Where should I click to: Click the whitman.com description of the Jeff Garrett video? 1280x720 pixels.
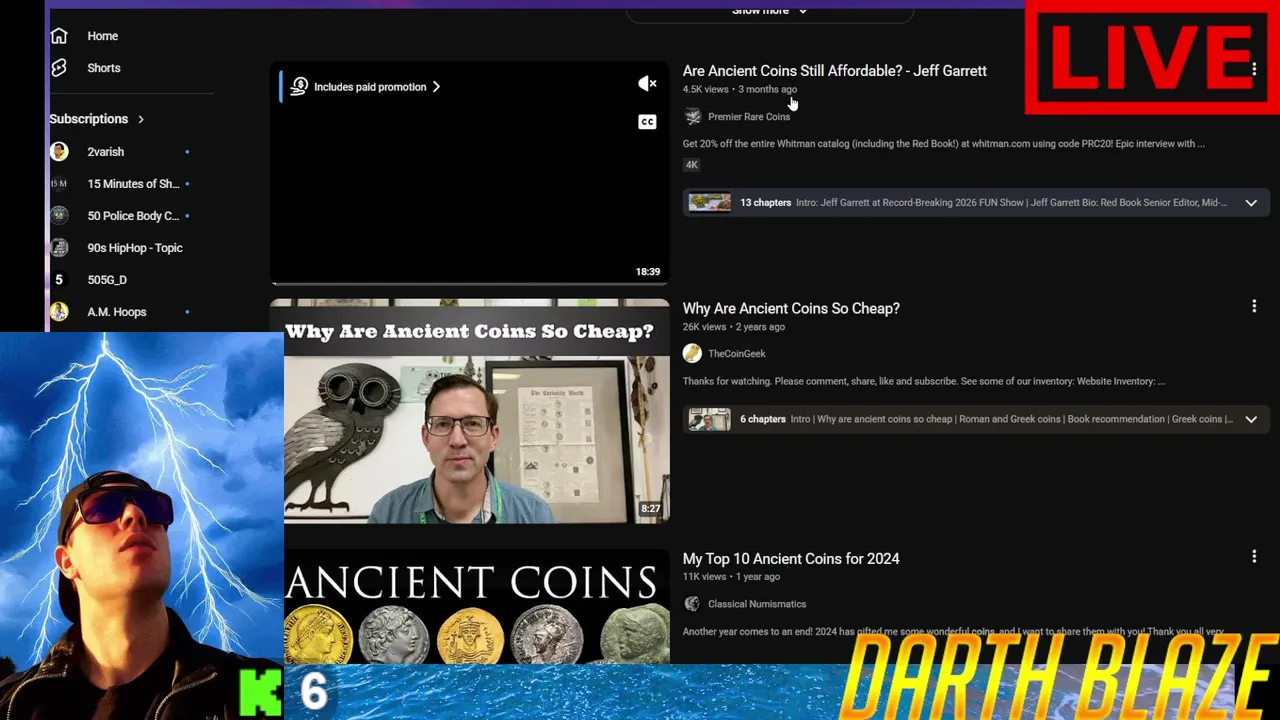point(944,144)
